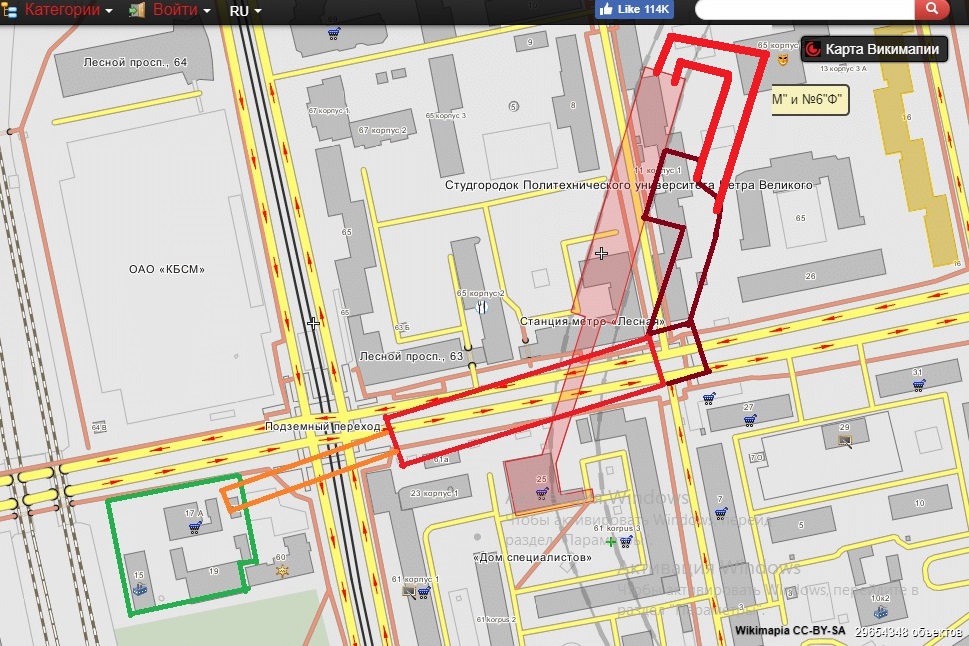This screenshot has height=646, width=969.
Task: Click the shopping cart icon on building 17 A
Action: click(x=194, y=527)
